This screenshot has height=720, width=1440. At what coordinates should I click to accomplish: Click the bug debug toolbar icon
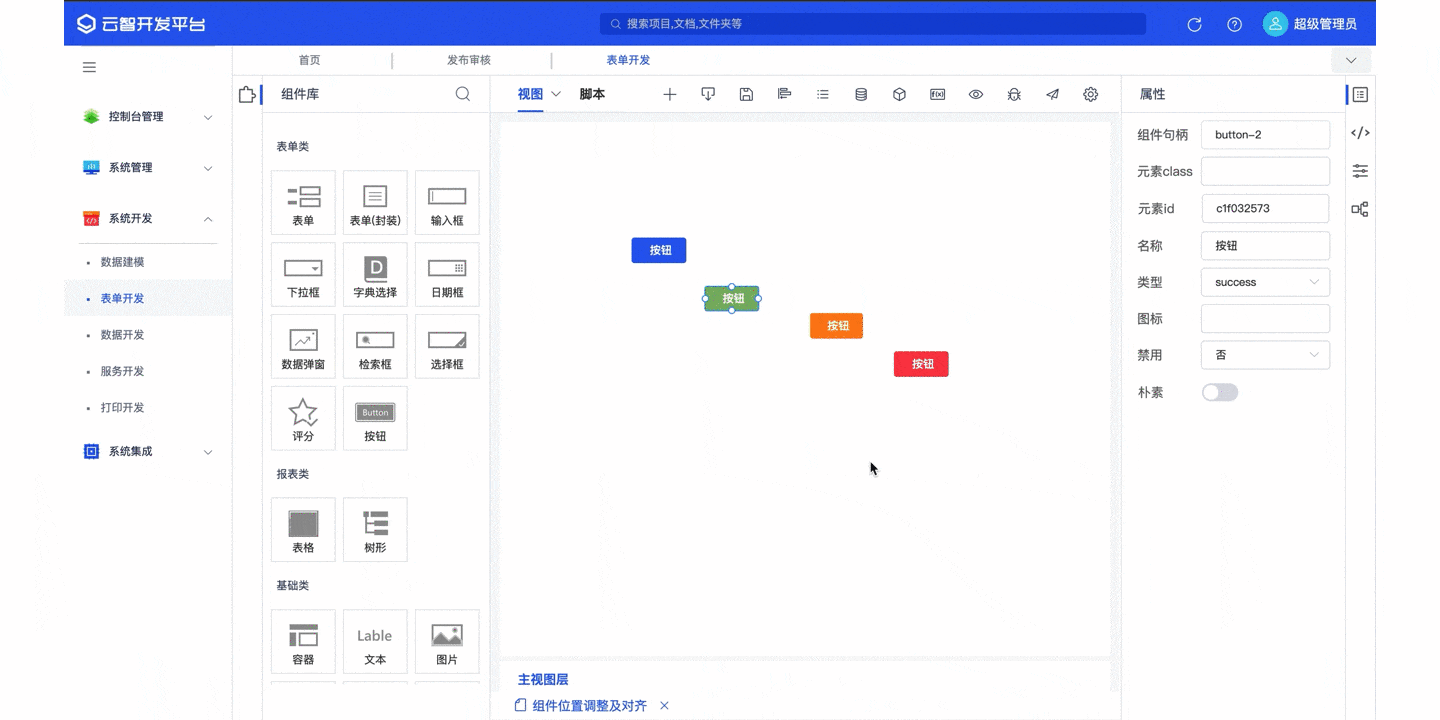[x=1014, y=94]
